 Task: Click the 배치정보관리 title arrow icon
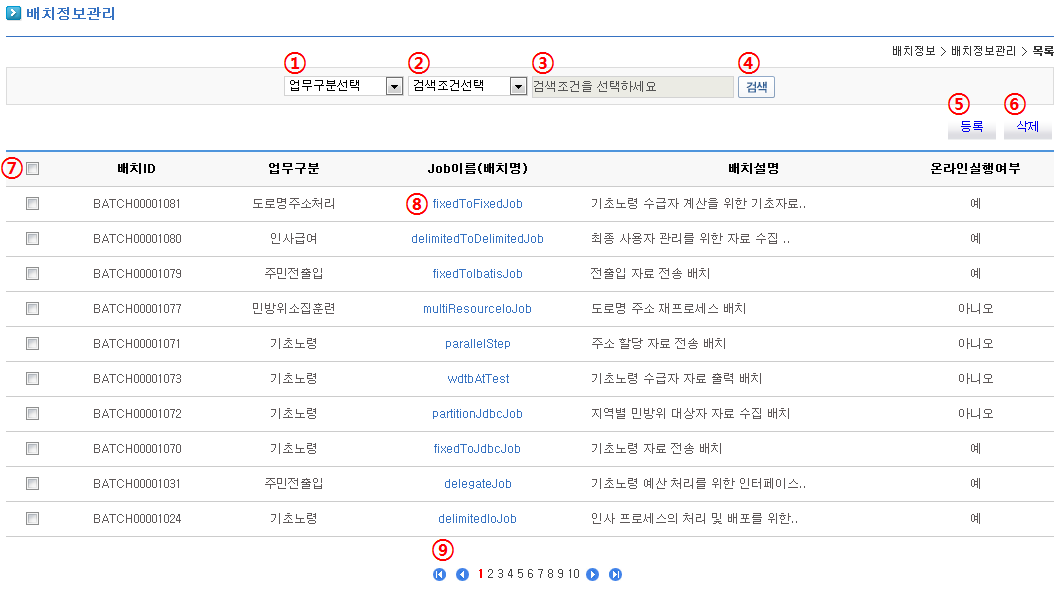pyautogui.click(x=14, y=13)
